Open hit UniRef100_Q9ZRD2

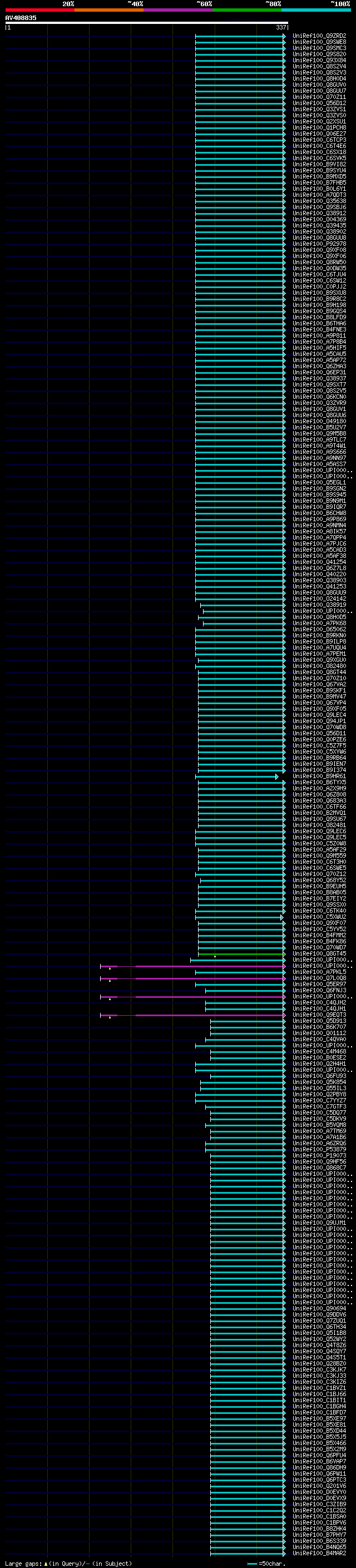(x=319, y=36)
